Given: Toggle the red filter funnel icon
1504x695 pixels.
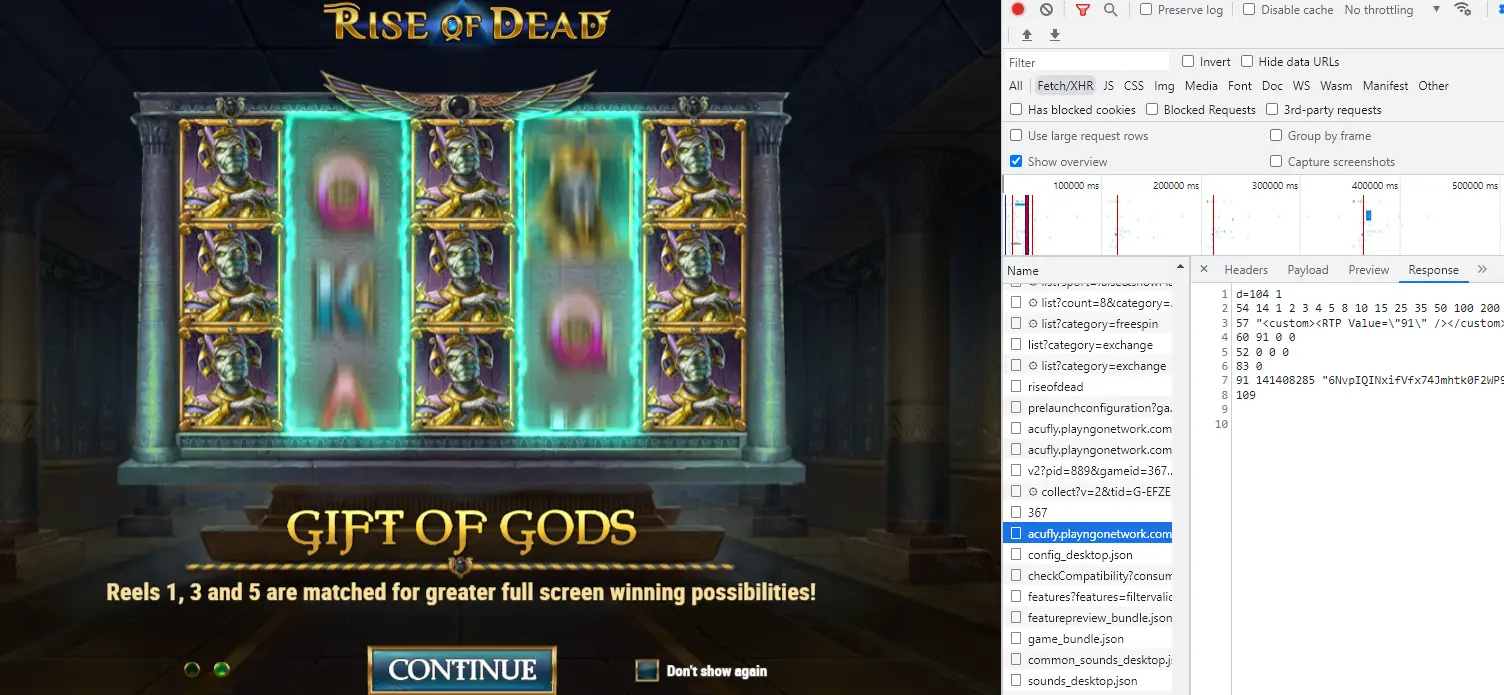Looking at the screenshot, I should coord(1083,10).
